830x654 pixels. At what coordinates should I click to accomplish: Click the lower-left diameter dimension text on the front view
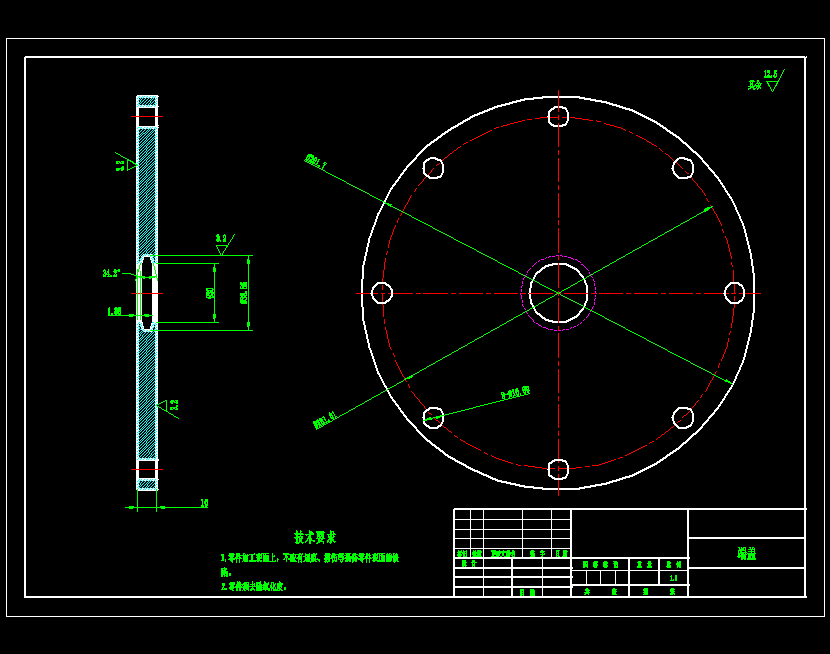click(325, 420)
